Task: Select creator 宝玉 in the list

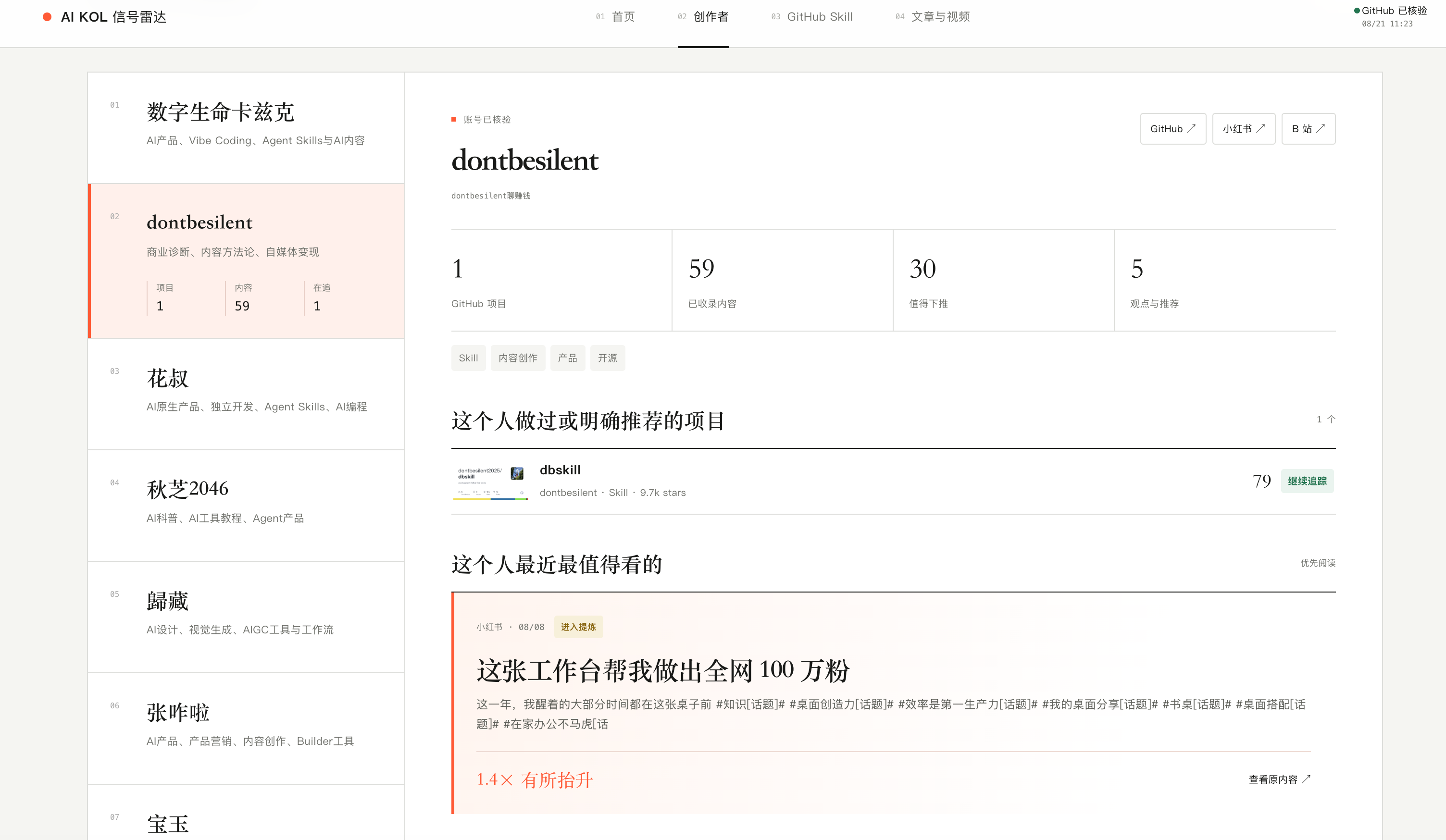Action: click(246, 813)
